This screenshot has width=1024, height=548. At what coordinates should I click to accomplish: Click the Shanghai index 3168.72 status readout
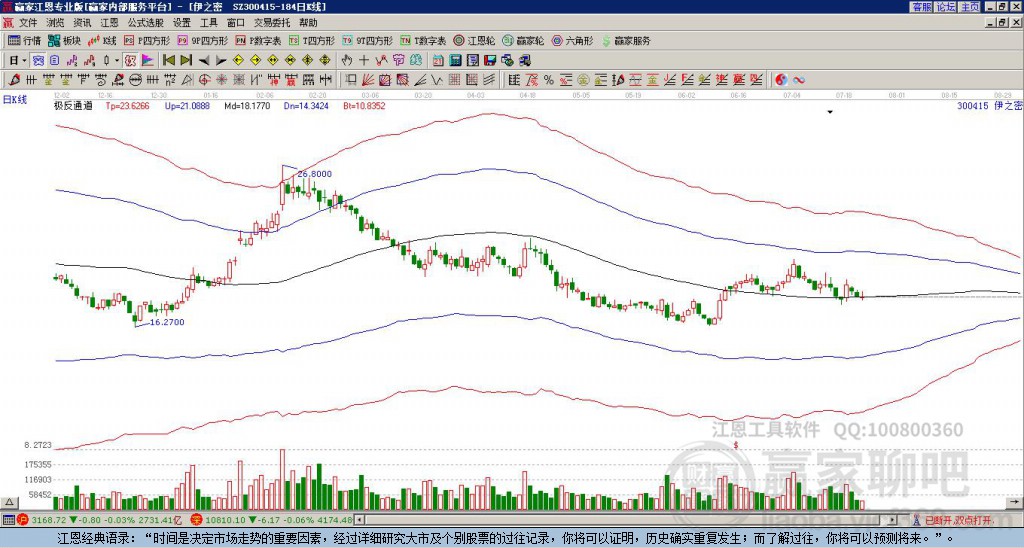coord(100,520)
